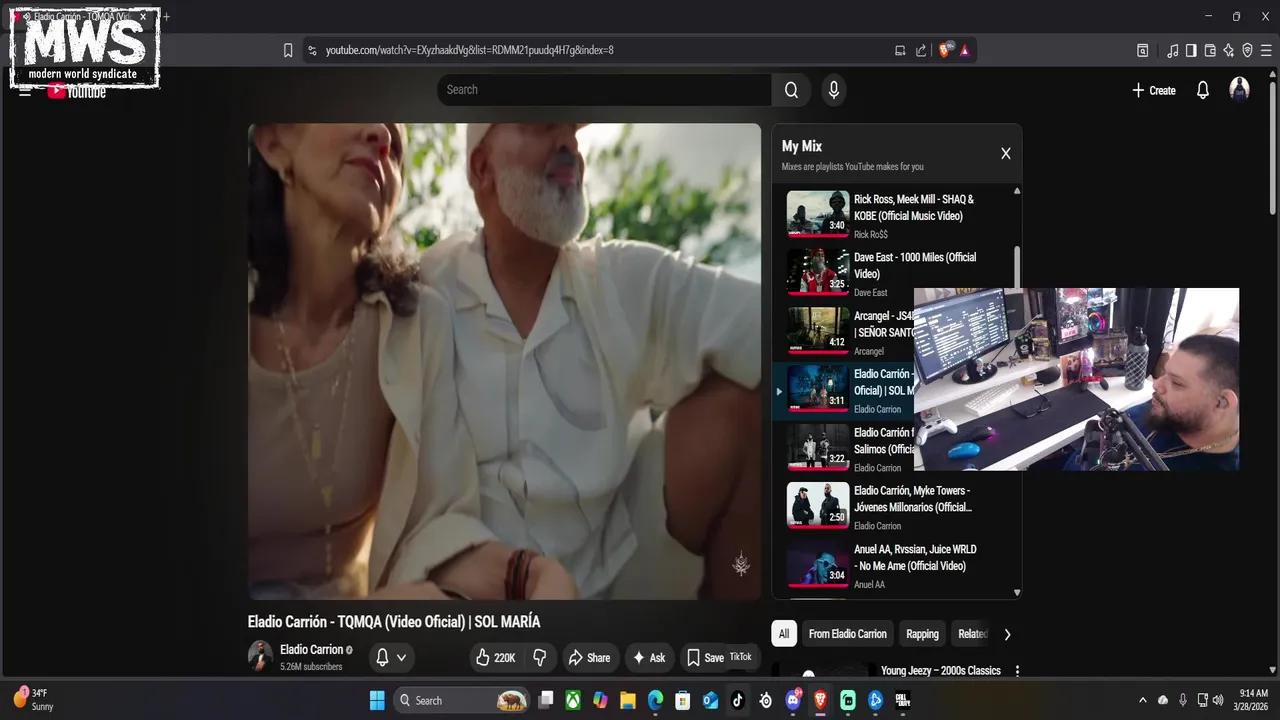Dislike the TQMQA video

tap(540, 657)
